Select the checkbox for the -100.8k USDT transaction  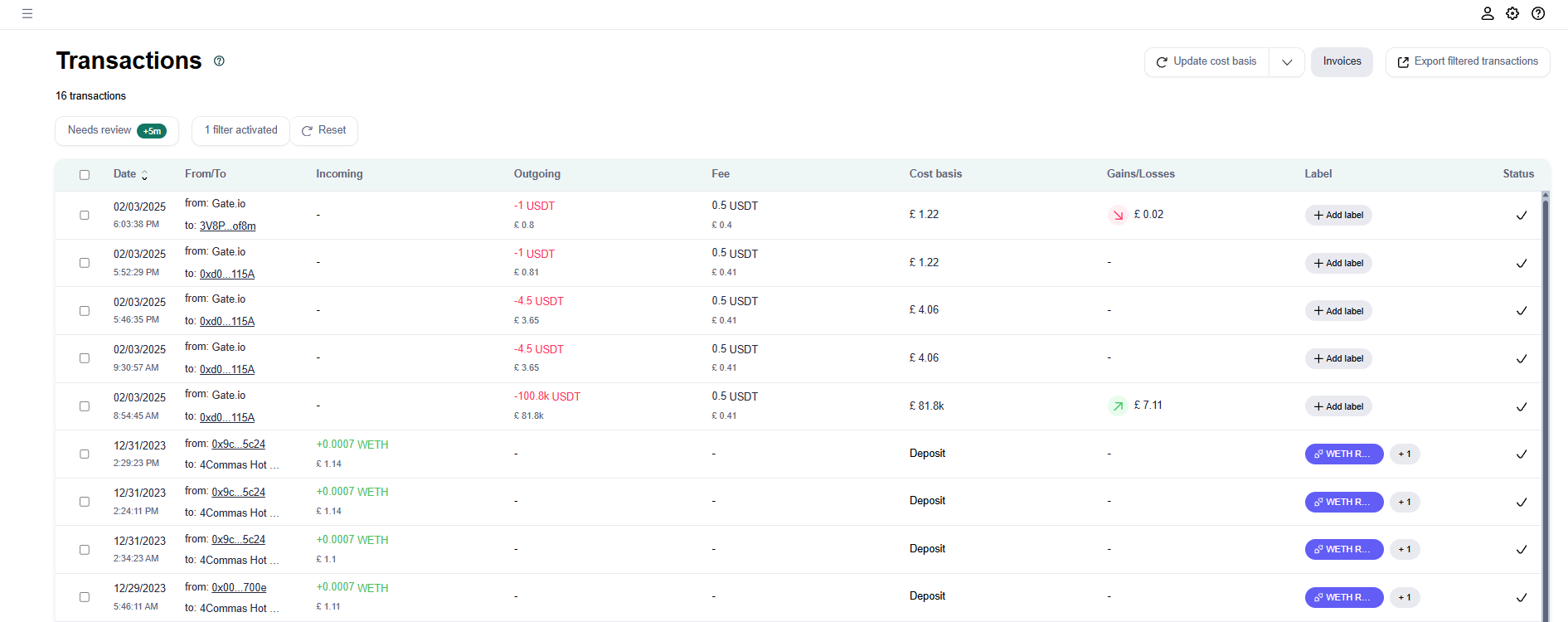(85, 406)
